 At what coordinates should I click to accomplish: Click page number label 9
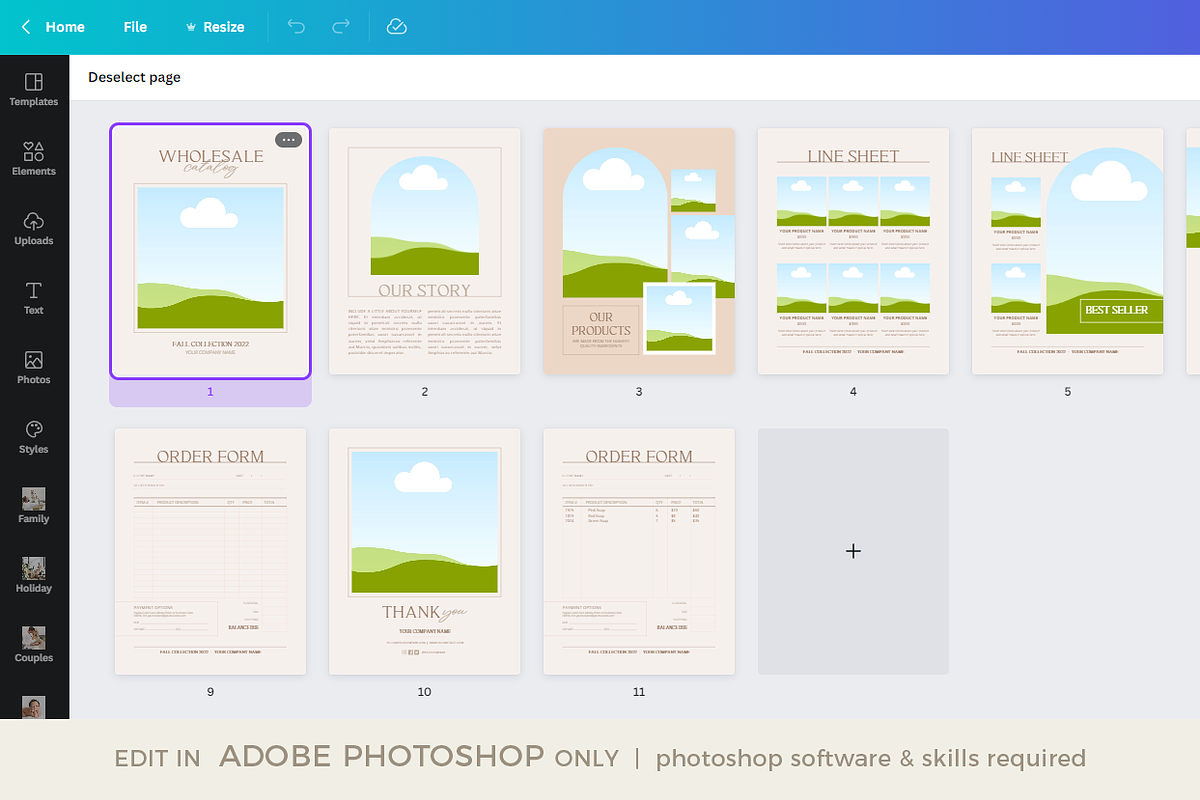tap(210, 692)
